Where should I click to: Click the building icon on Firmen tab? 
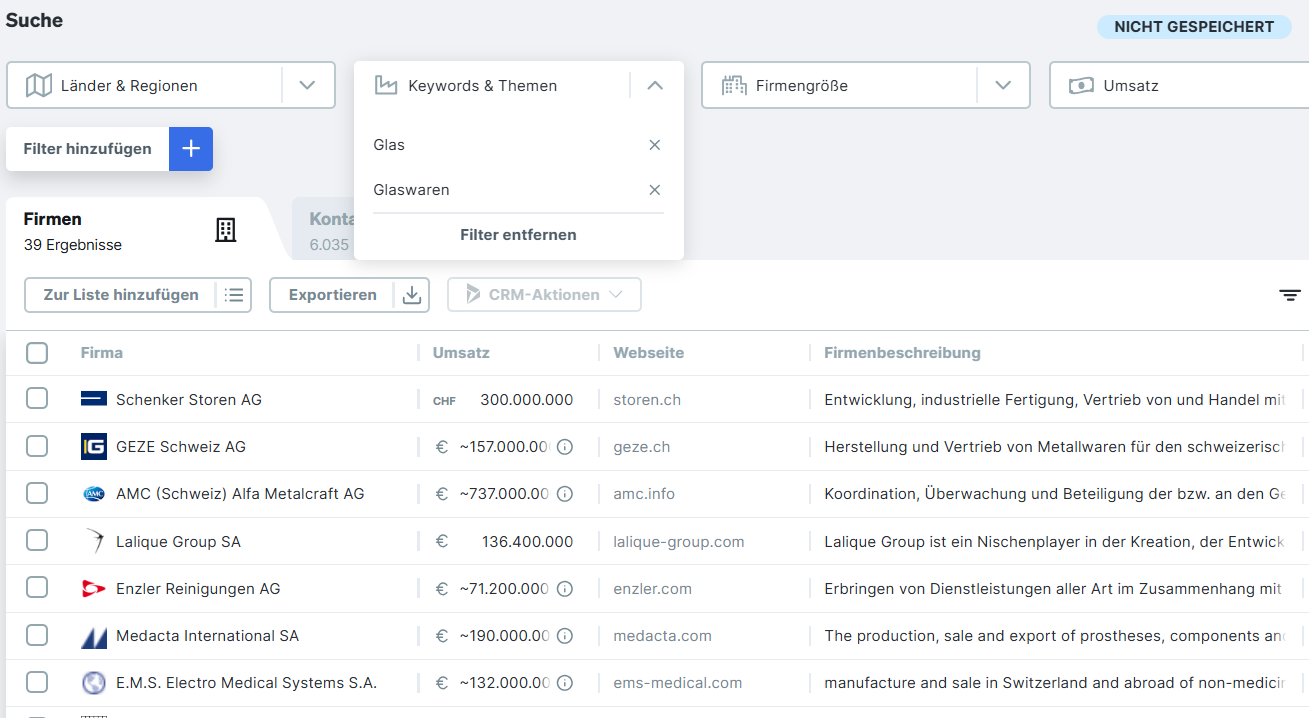coord(226,230)
